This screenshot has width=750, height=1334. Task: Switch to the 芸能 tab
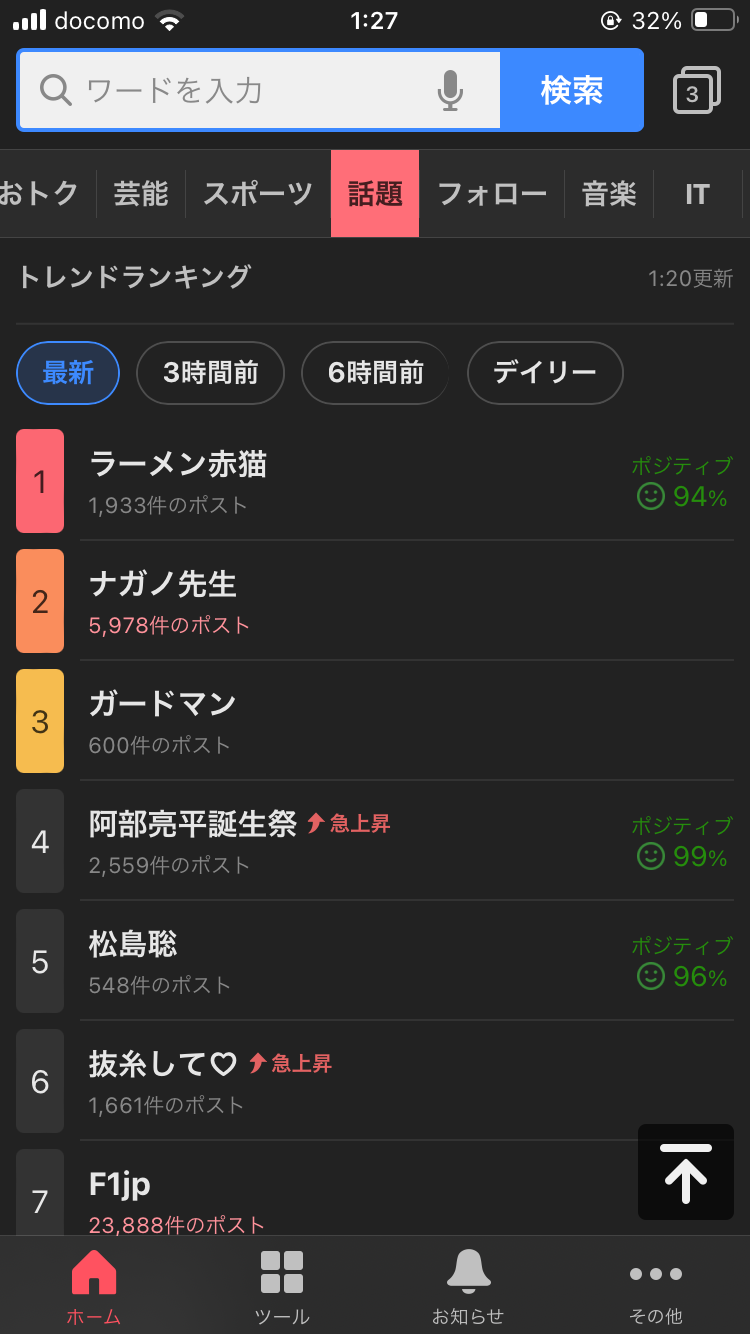click(x=141, y=194)
